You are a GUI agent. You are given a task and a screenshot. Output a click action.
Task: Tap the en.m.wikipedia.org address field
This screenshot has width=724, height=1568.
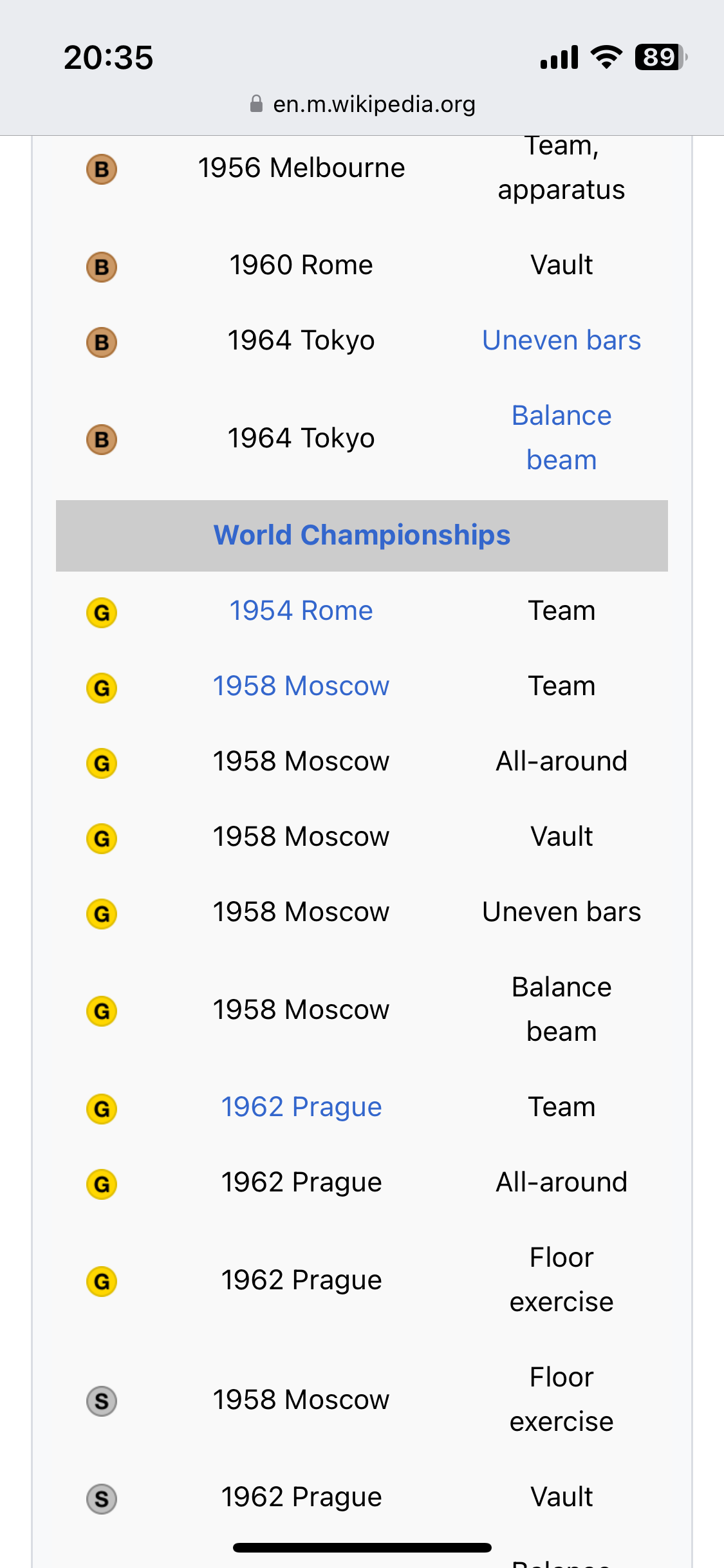point(362,104)
